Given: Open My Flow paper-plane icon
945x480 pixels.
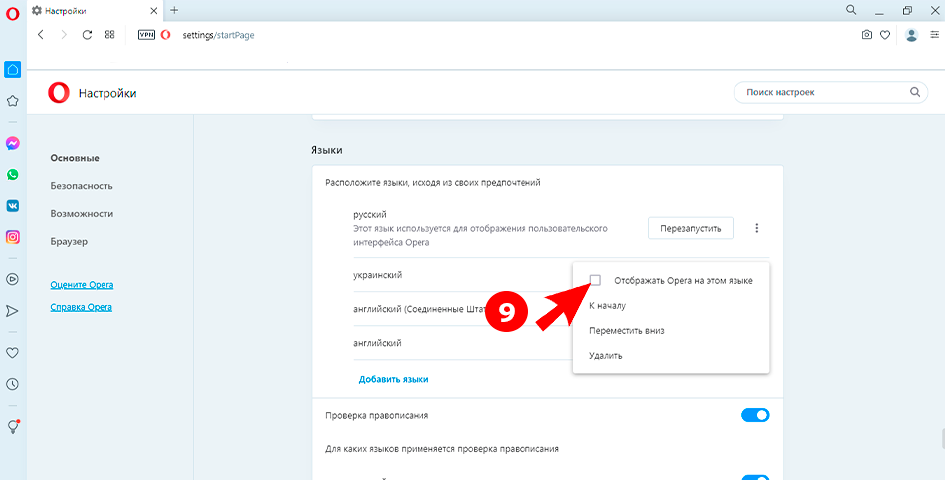Looking at the screenshot, I should (x=13, y=311).
